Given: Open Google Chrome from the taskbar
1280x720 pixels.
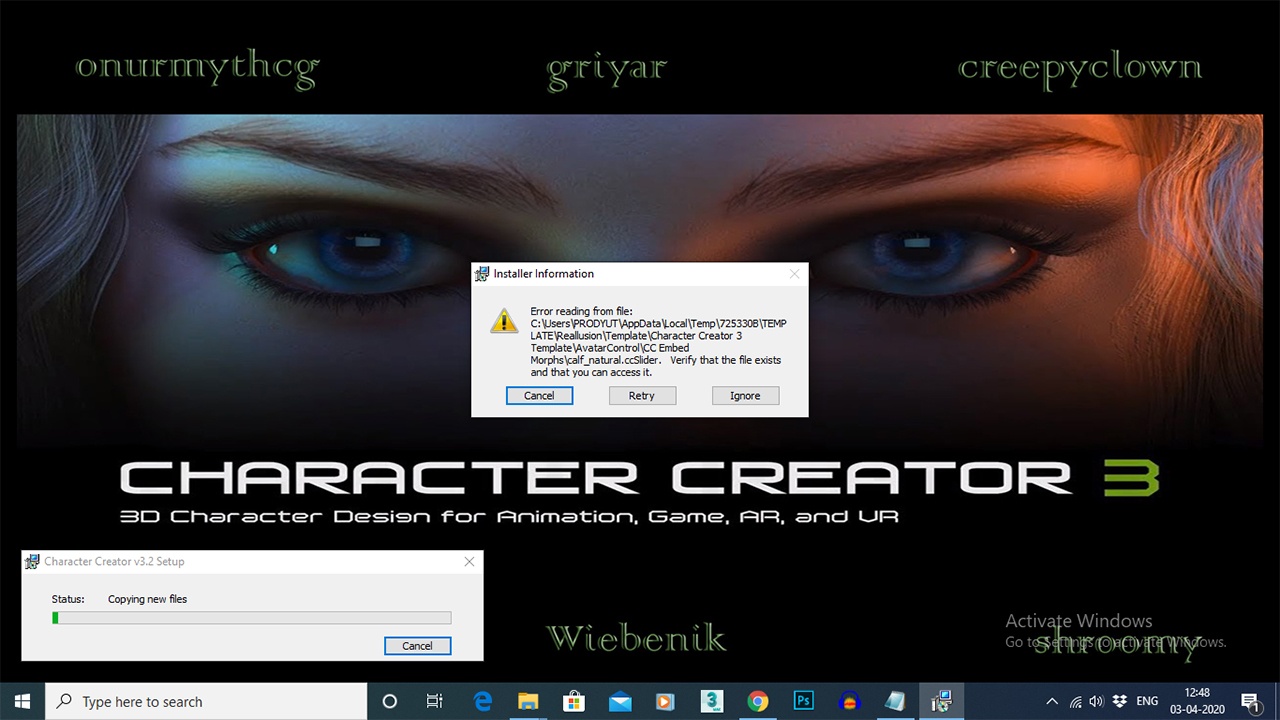Looking at the screenshot, I should point(758,701).
